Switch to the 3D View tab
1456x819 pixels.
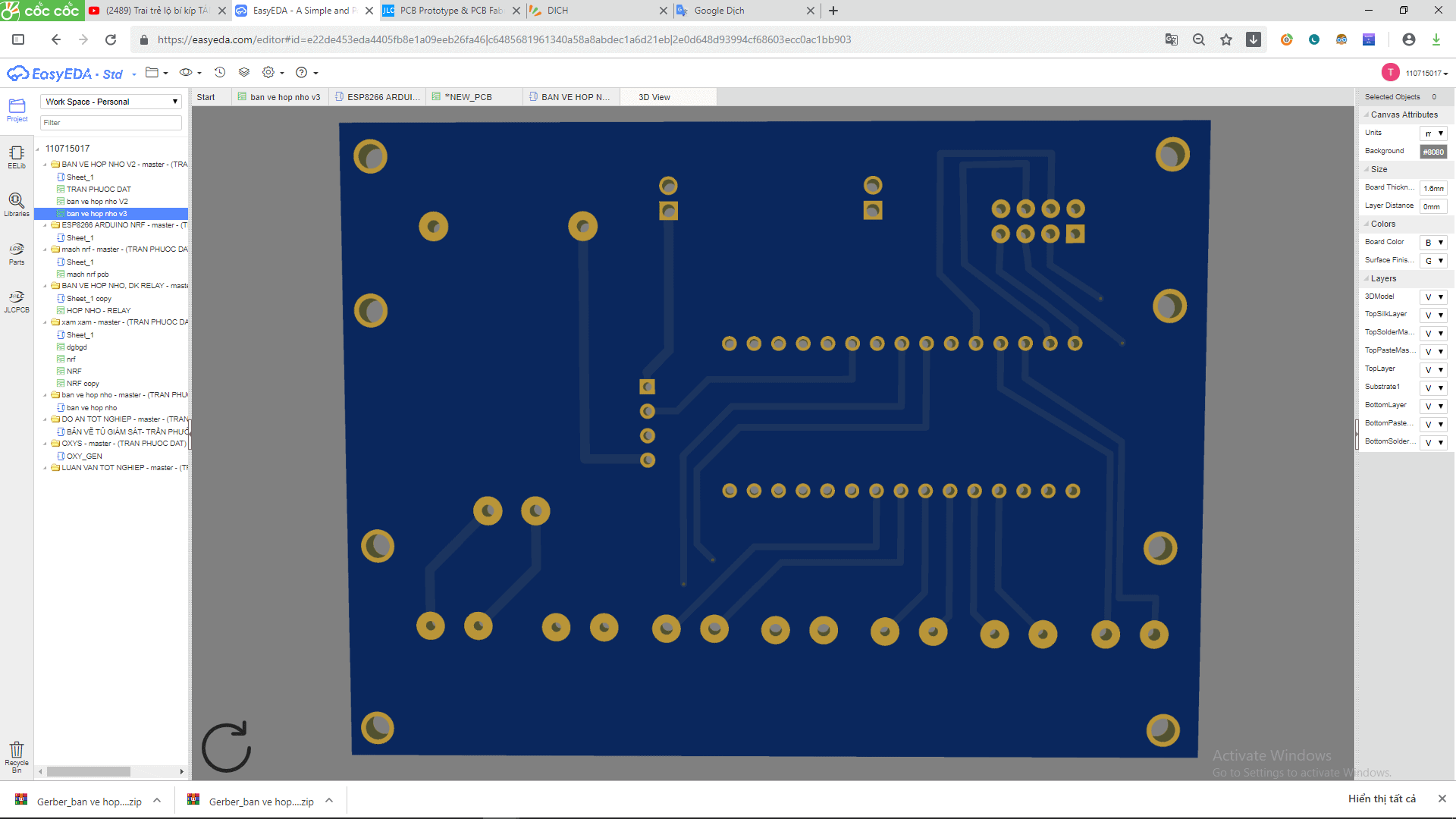668,97
